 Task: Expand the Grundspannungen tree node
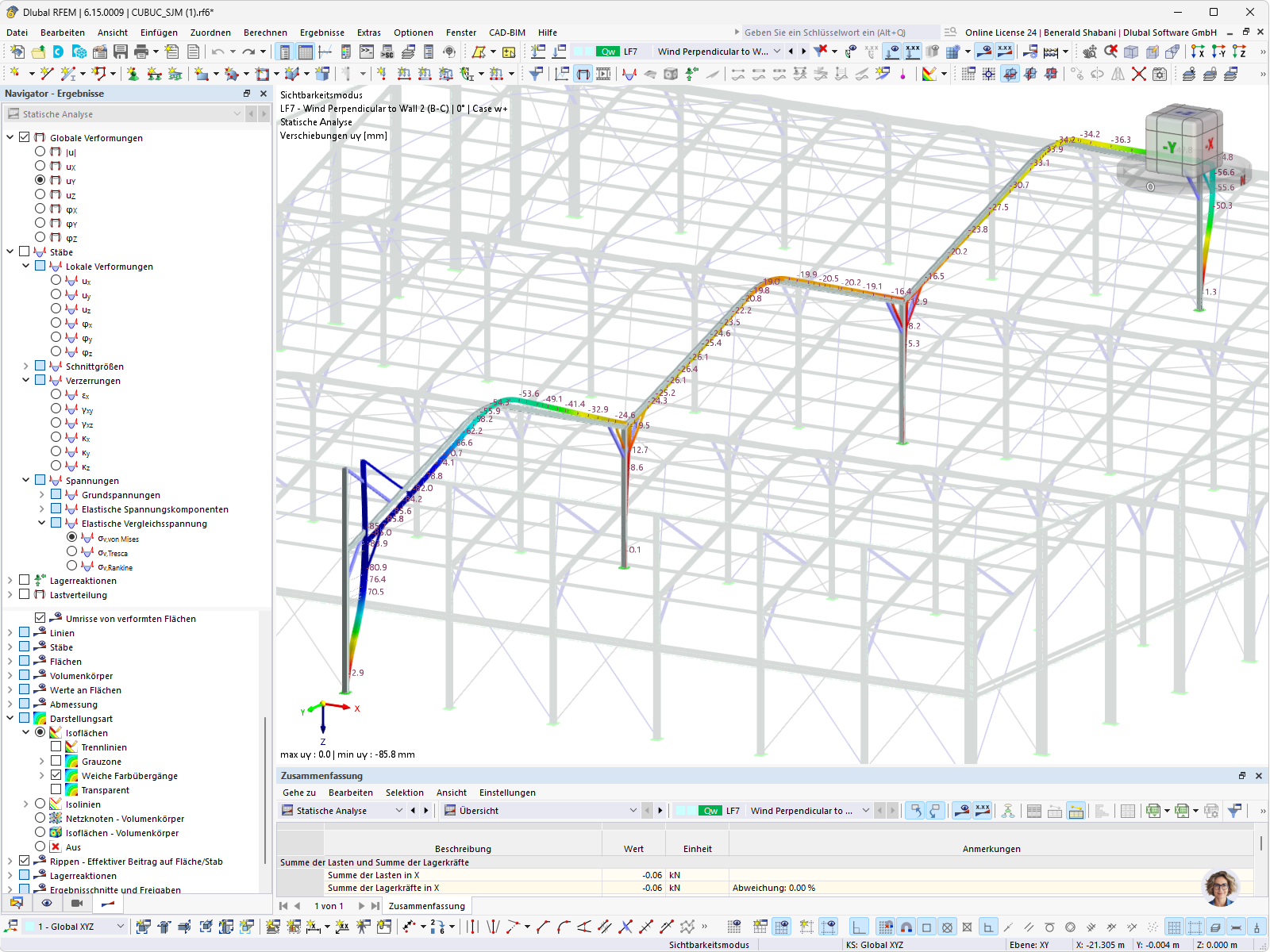coord(42,494)
